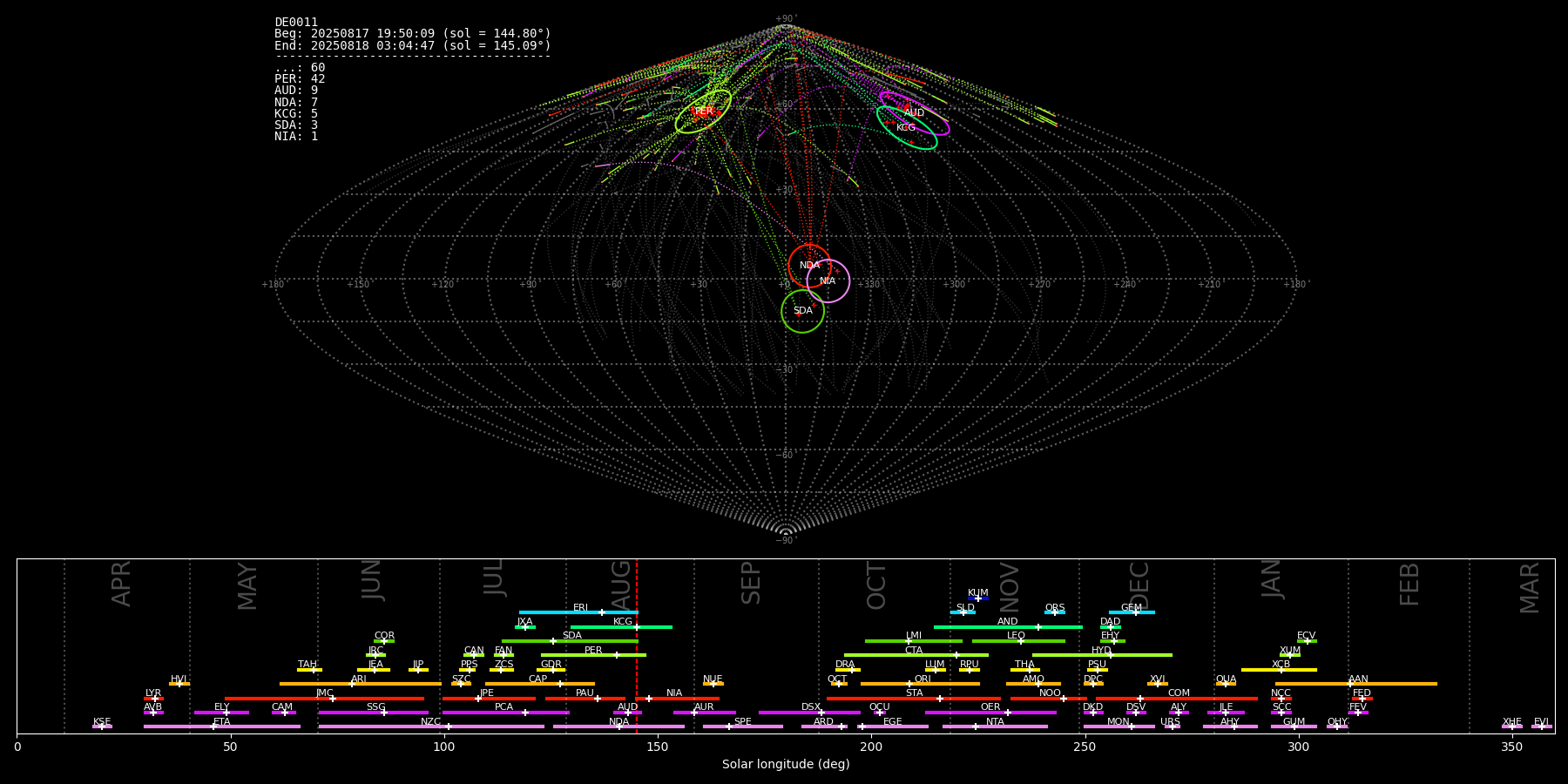Image resolution: width=1568 pixels, height=784 pixels.
Task: Click the +270 longitude tick label
Action: [1039, 284]
